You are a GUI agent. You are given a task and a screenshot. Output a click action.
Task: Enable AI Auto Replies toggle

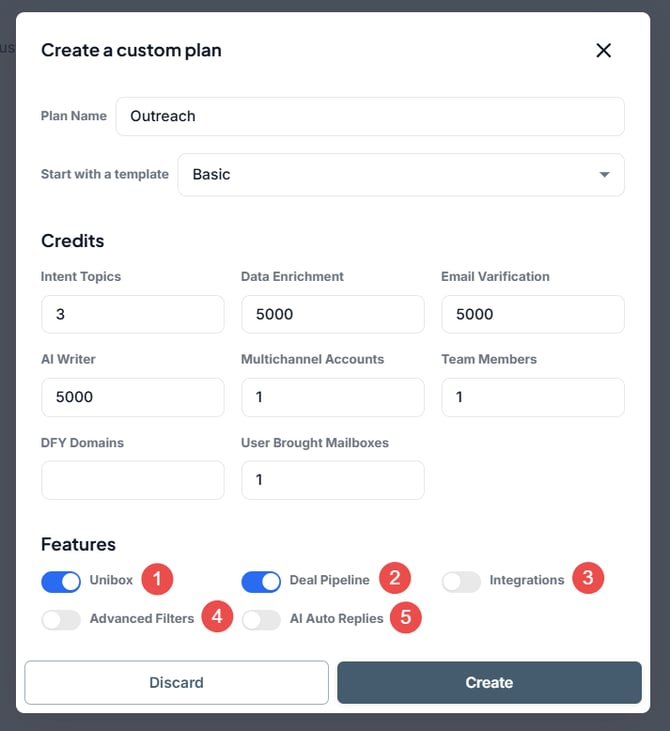click(x=261, y=620)
